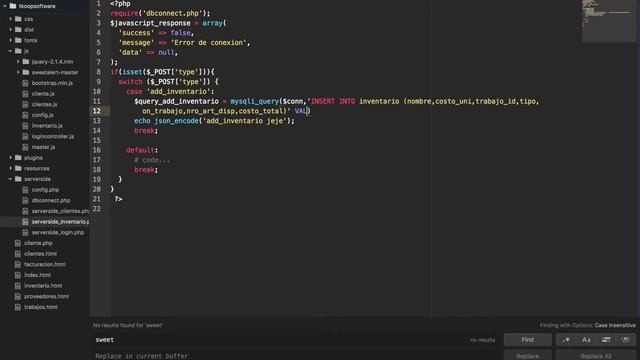The image size is (640, 360).
Task: Select the serverside folder icon
Action: coord(18,179)
